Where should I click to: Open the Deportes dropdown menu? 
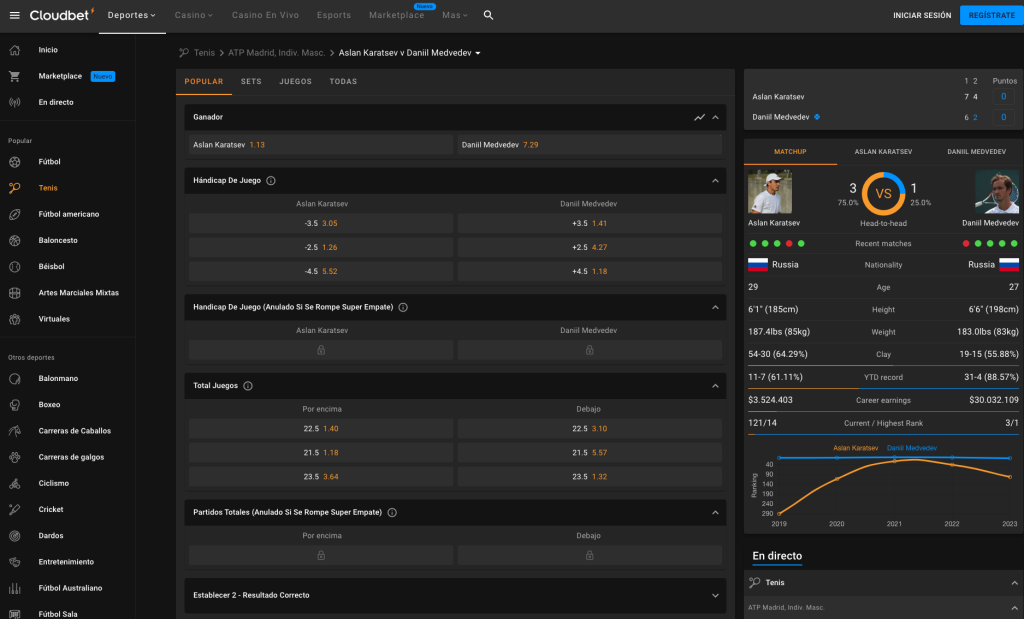131,15
